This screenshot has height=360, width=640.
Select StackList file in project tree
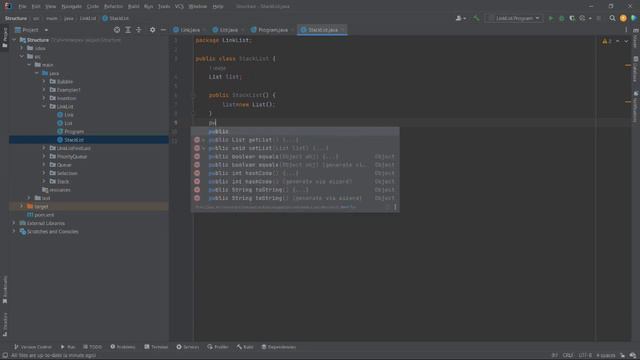point(73,140)
